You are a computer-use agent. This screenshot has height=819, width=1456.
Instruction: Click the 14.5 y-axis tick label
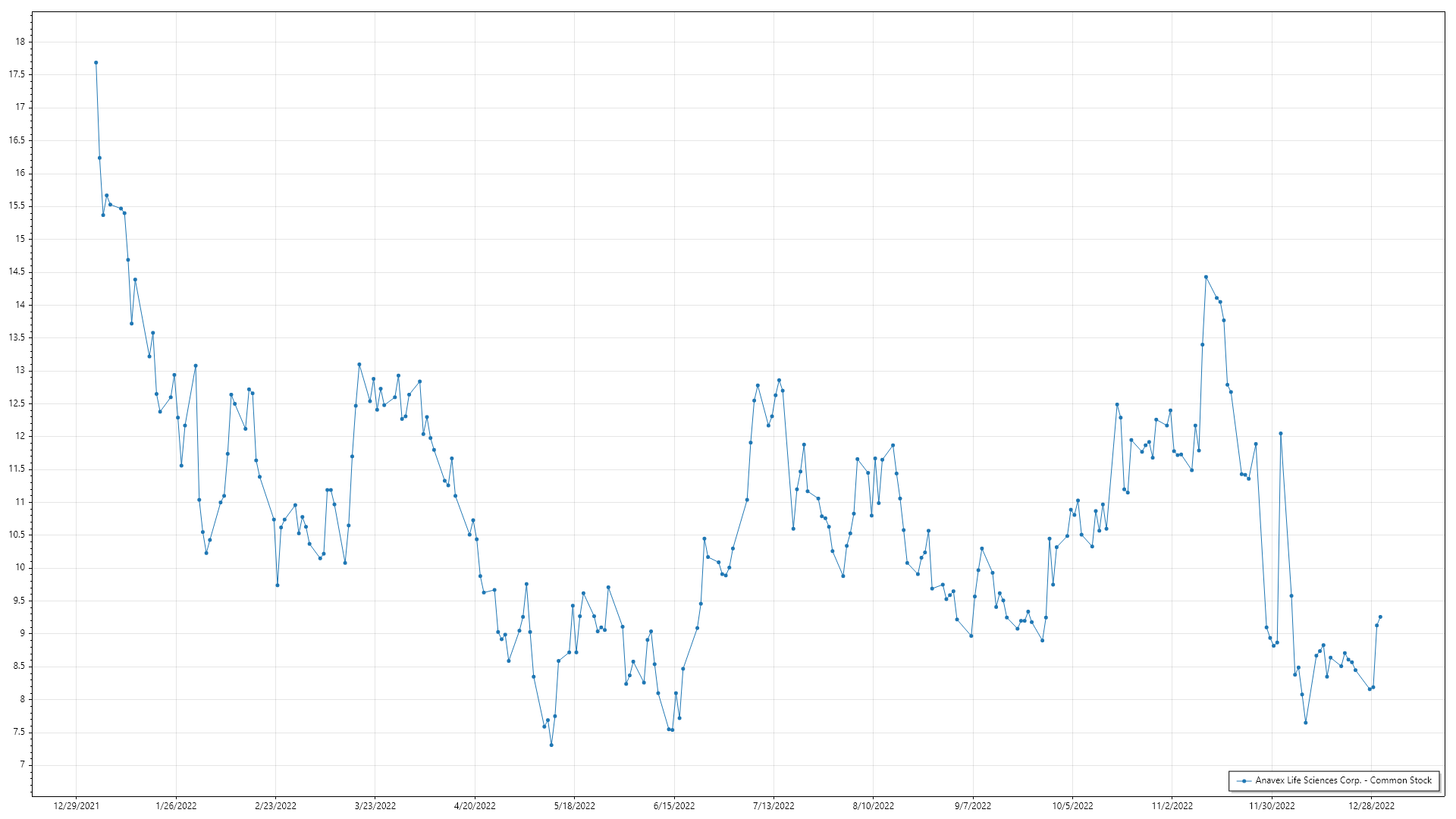coord(17,271)
